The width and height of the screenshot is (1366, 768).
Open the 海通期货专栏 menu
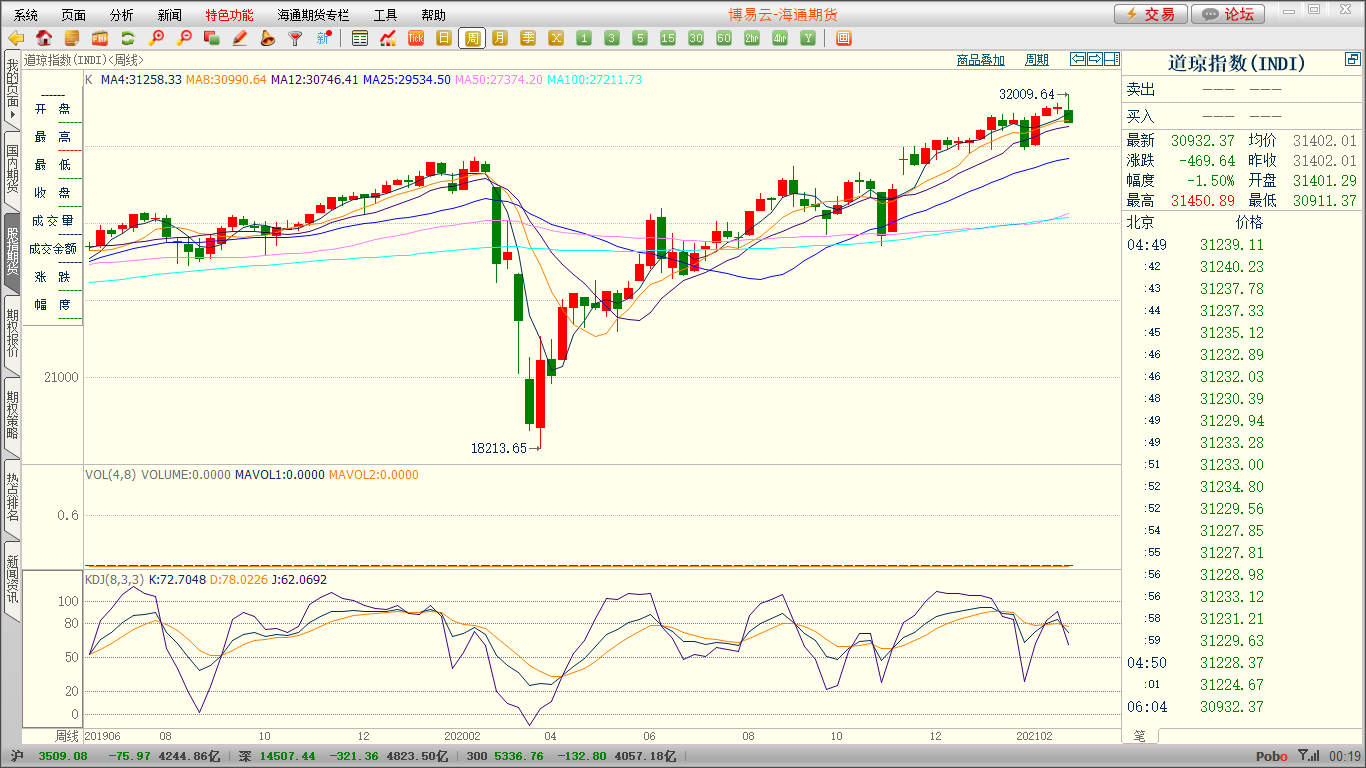click(x=314, y=15)
